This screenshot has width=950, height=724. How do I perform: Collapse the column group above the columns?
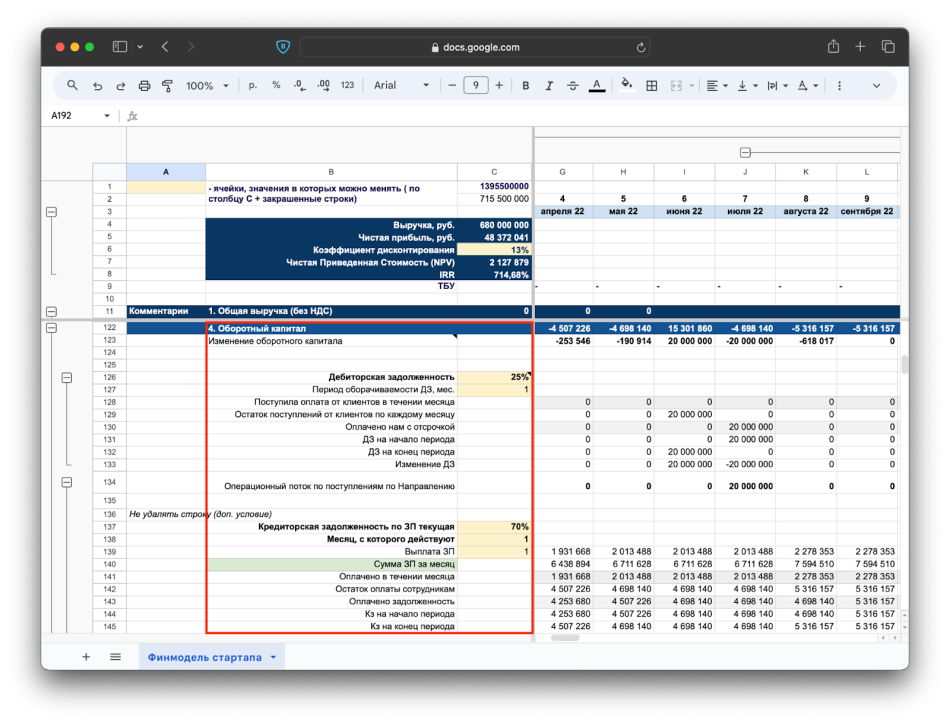click(x=745, y=152)
